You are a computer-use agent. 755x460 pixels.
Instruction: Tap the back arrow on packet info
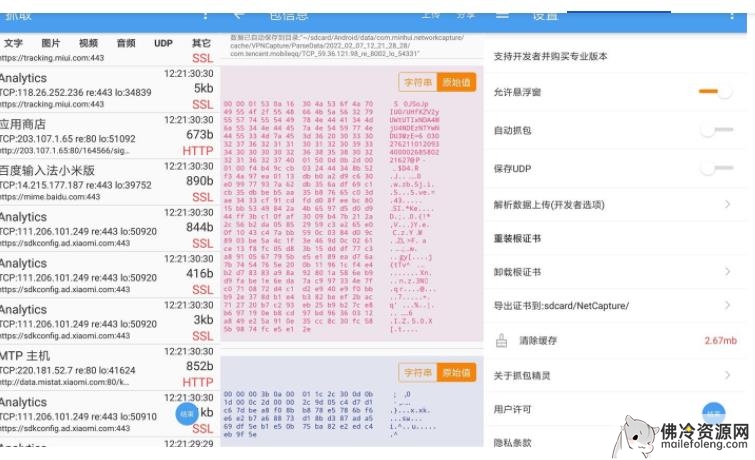(238, 14)
